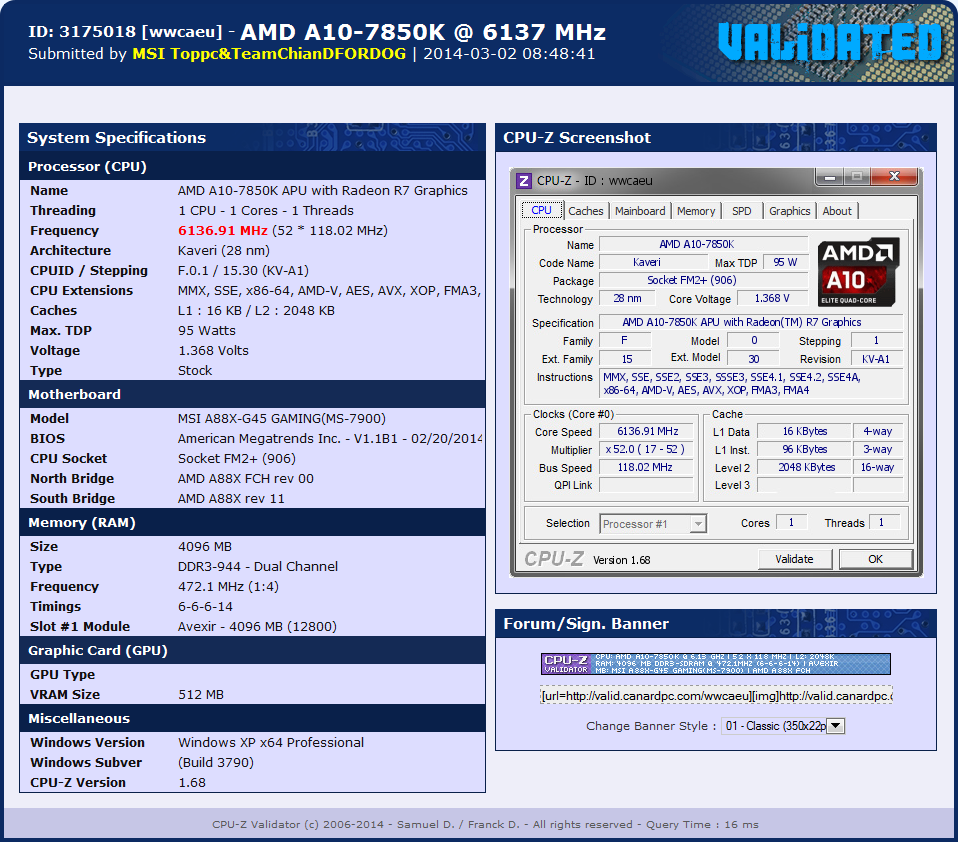958x842 pixels.
Task: Switch to the Mainboard tab
Action: coord(640,211)
